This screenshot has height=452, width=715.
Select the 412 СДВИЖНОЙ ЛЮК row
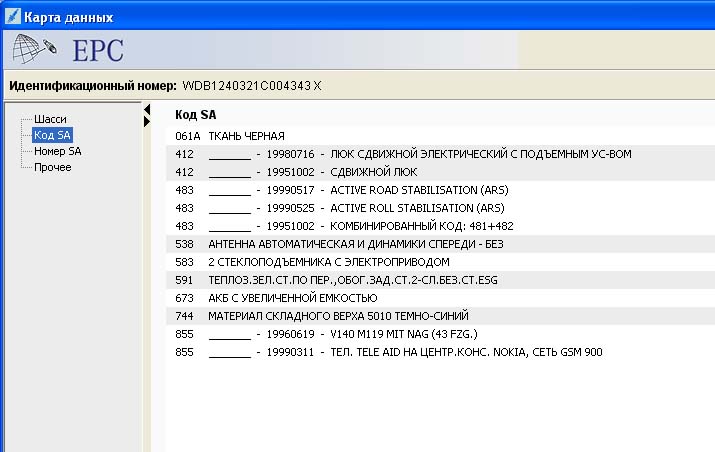click(x=440, y=172)
